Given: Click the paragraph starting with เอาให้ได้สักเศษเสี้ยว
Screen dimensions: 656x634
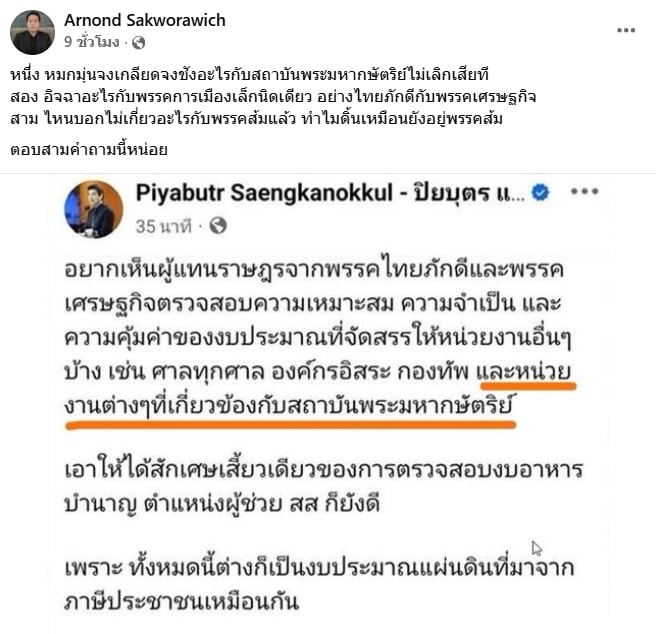Looking at the screenshot, I should [x=323, y=486].
